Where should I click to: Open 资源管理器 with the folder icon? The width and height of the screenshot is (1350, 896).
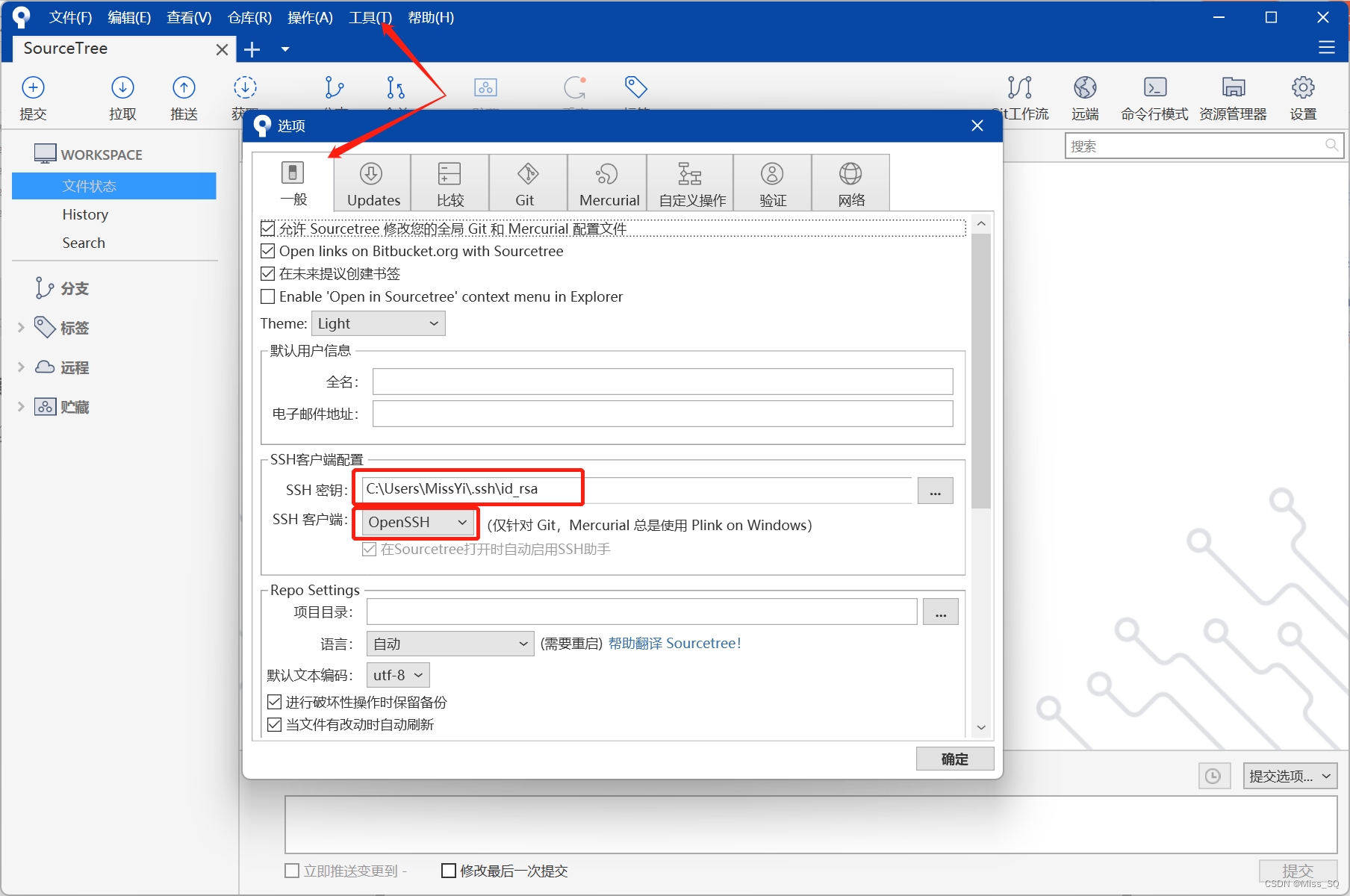pyautogui.click(x=1232, y=96)
